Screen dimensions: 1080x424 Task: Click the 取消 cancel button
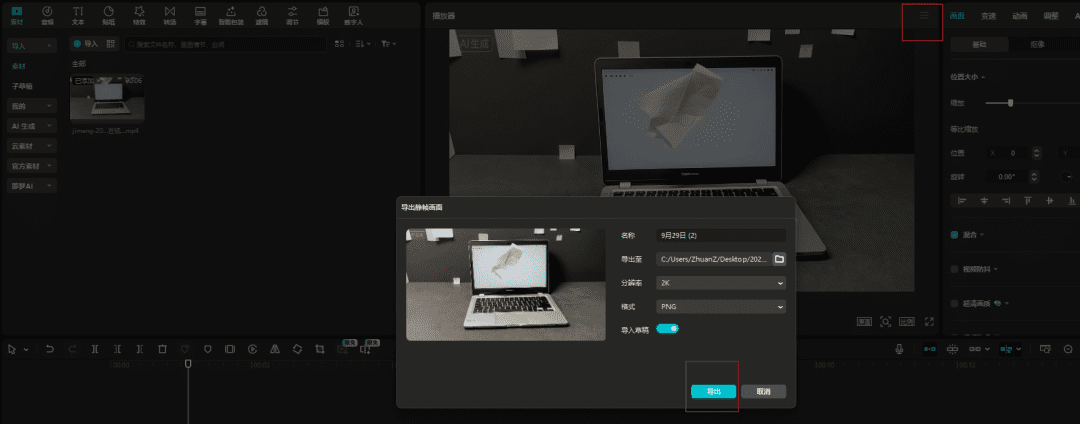764,391
